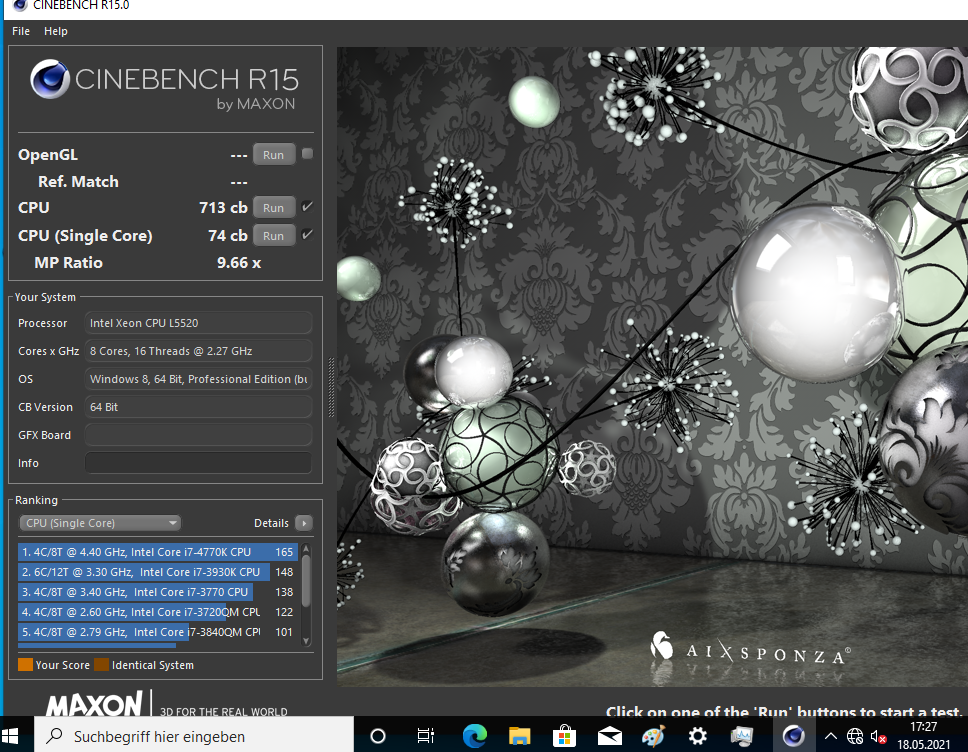
Task: Click the taskbar search box
Action: pos(194,736)
